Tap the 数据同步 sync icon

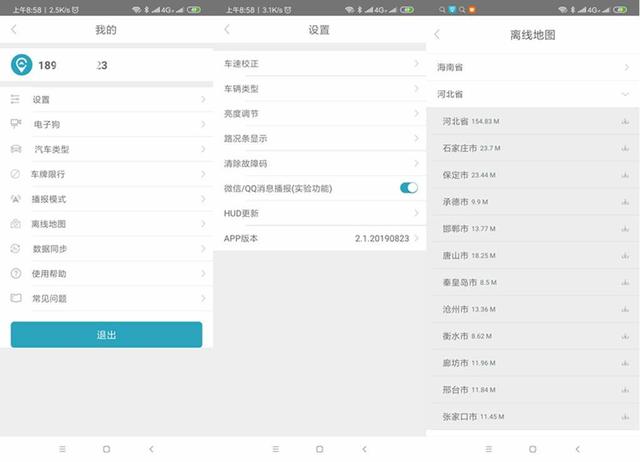(15, 249)
